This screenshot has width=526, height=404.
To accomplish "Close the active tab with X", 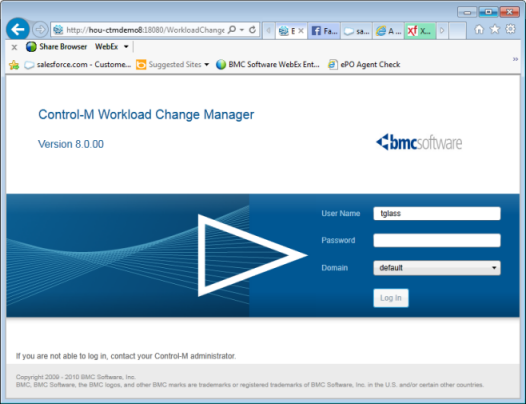I will point(301,31).
